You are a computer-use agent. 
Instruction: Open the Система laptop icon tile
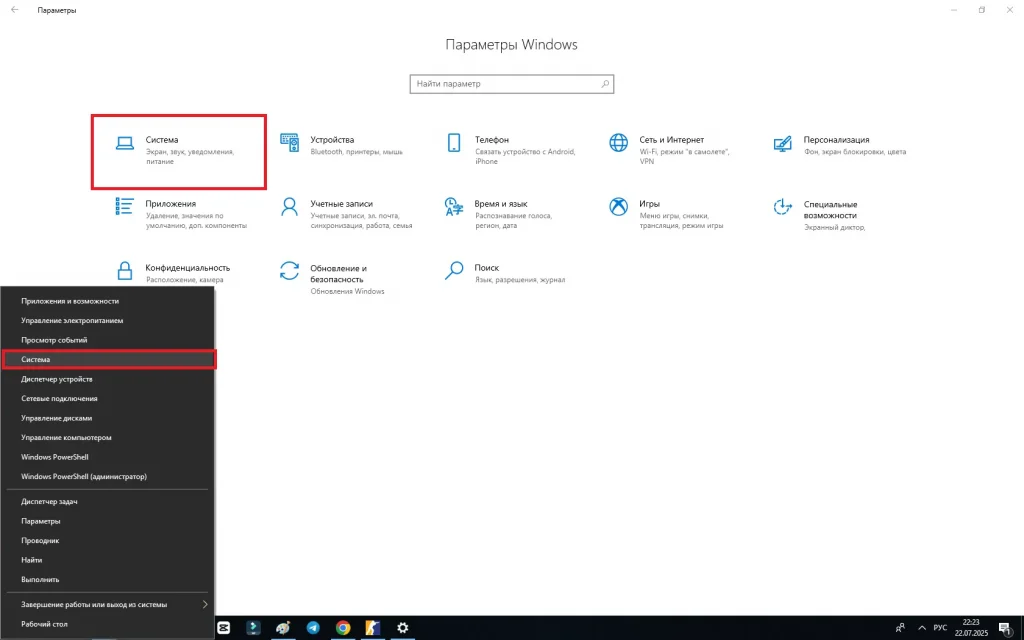(125, 143)
